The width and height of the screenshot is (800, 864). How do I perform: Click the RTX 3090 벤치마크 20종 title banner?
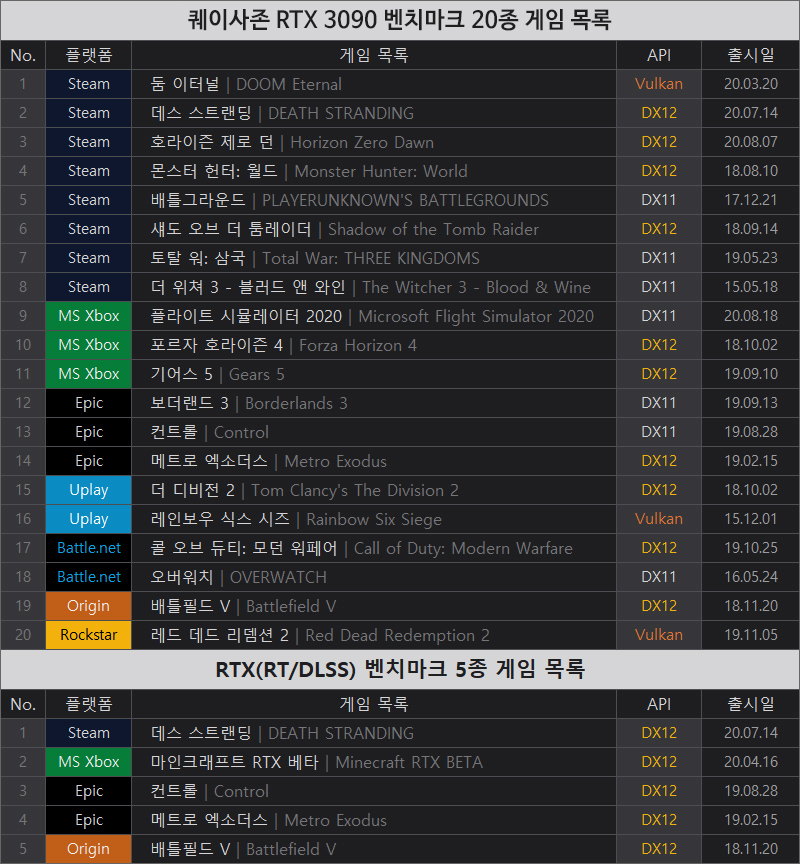pos(400,20)
